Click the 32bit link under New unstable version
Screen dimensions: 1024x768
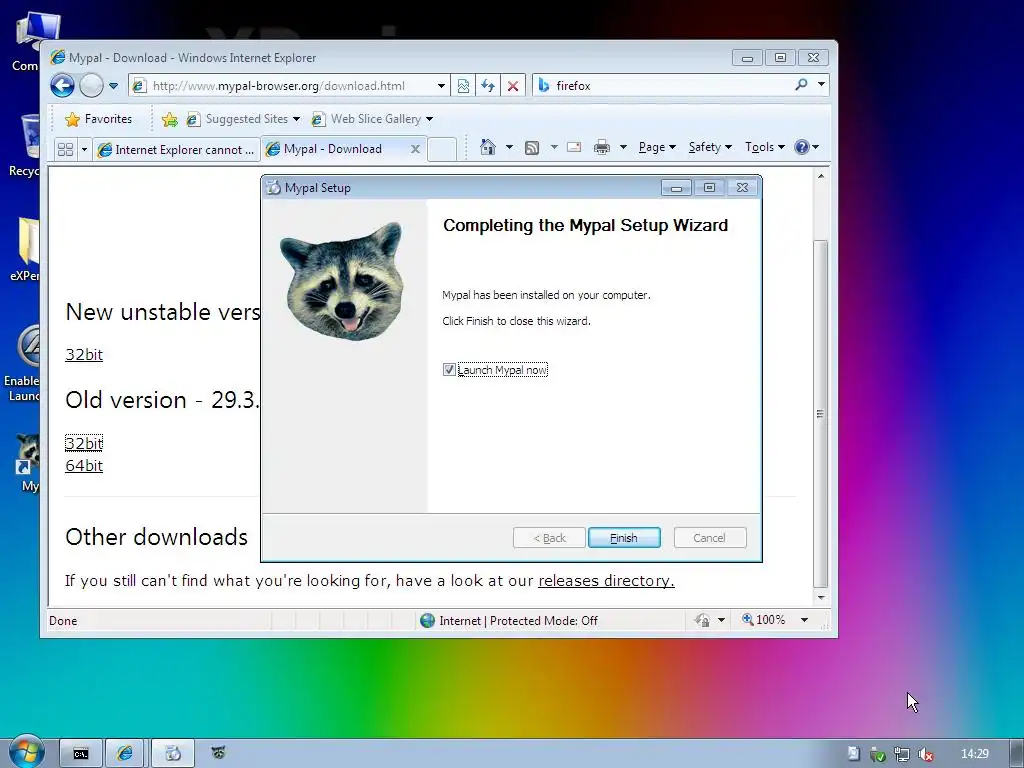pos(84,355)
